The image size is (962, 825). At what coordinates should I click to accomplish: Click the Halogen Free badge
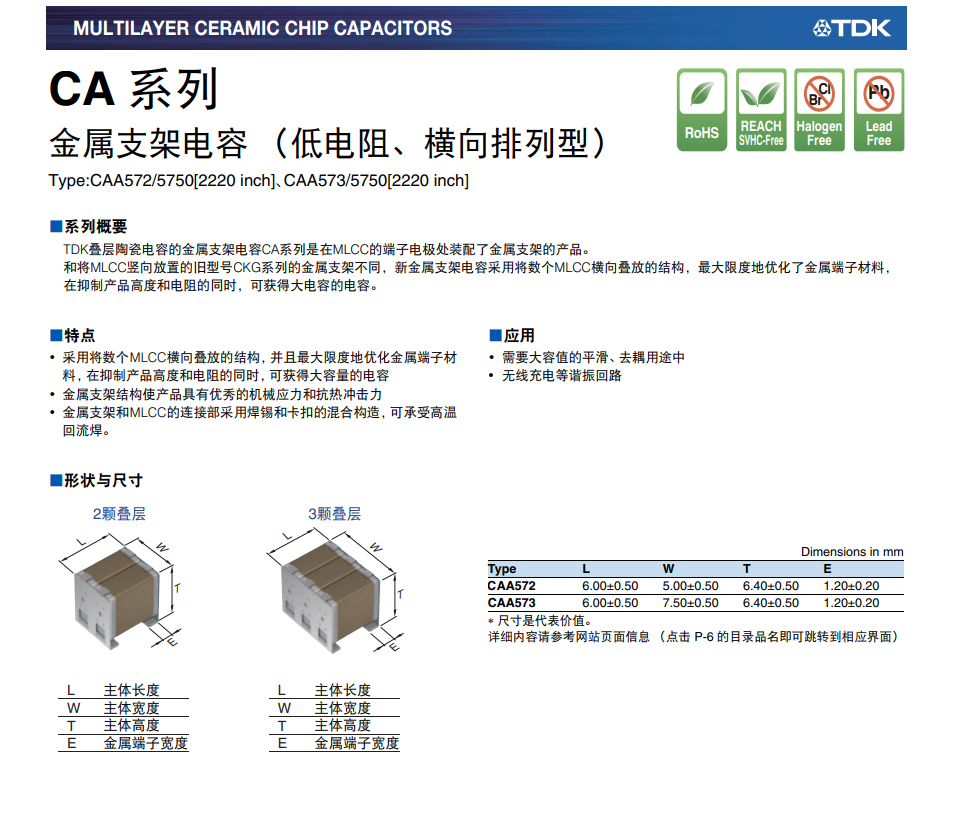(x=819, y=110)
